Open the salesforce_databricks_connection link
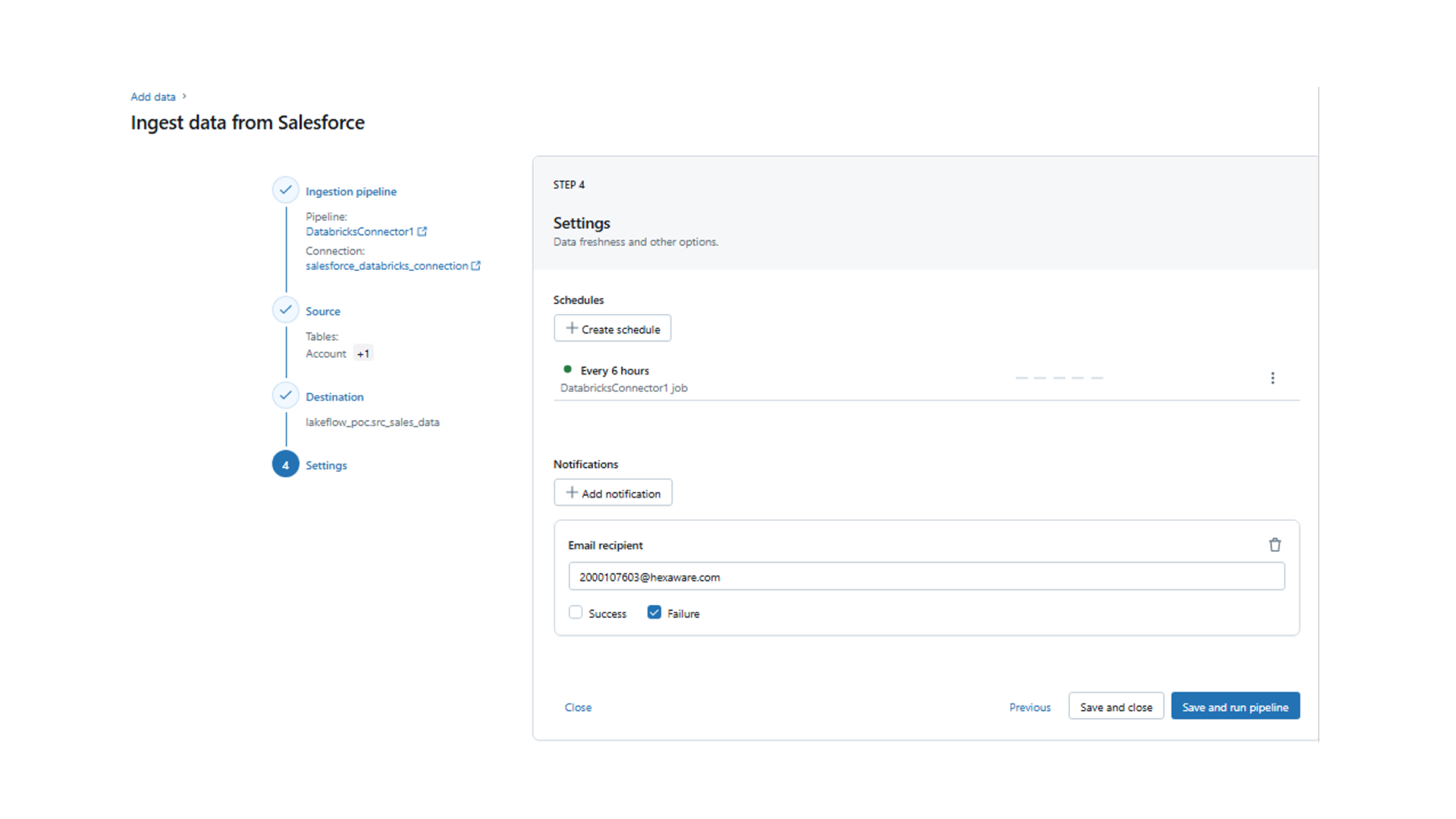Image resolution: width=1456 pixels, height=819 pixels. pos(387,265)
